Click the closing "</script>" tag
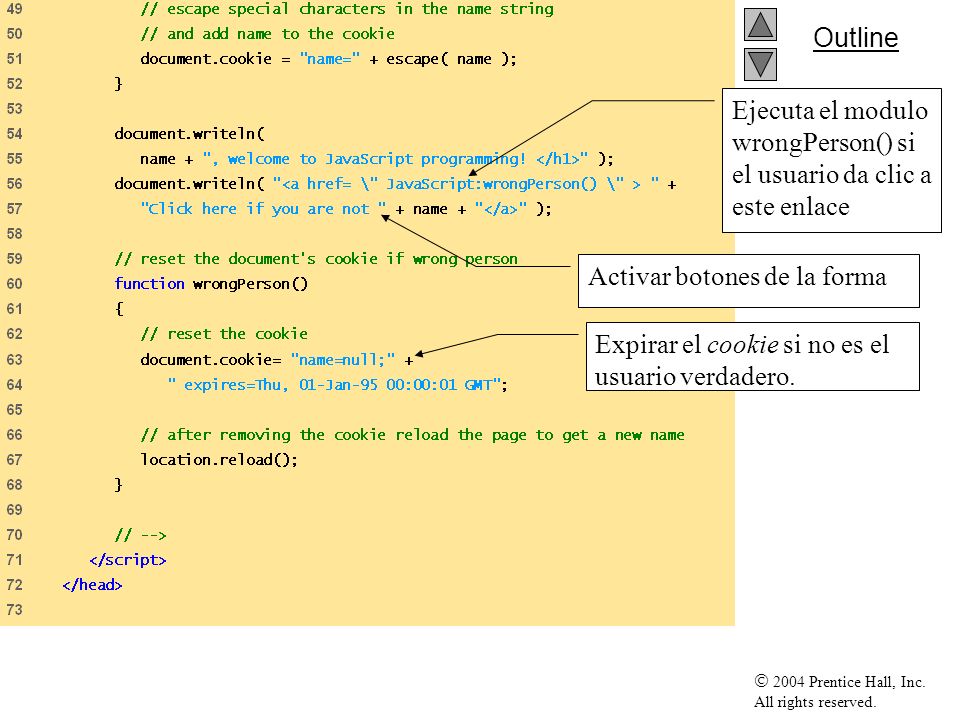The height and width of the screenshot is (720, 960). point(127,560)
